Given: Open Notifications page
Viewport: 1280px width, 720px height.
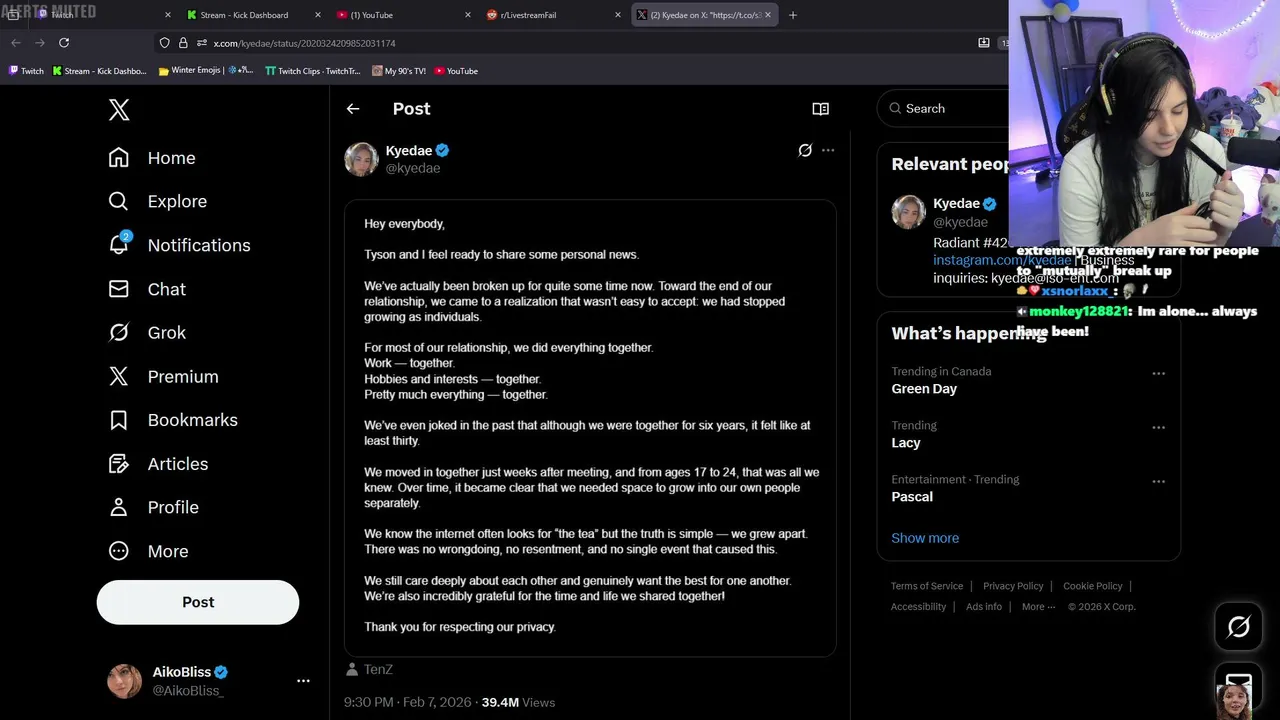Looking at the screenshot, I should pos(180,245).
